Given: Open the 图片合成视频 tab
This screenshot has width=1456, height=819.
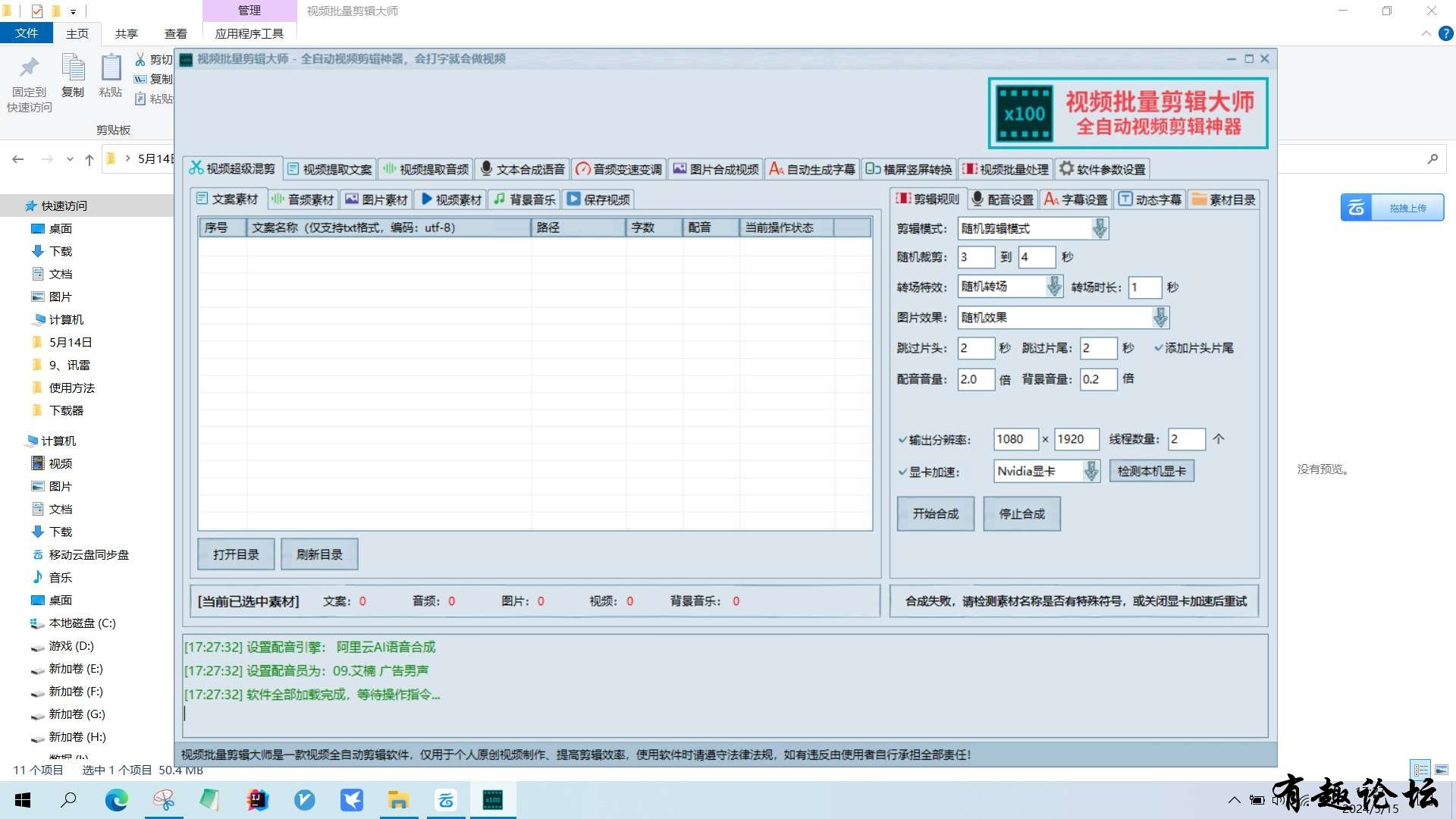Looking at the screenshot, I should pyautogui.click(x=716, y=169).
